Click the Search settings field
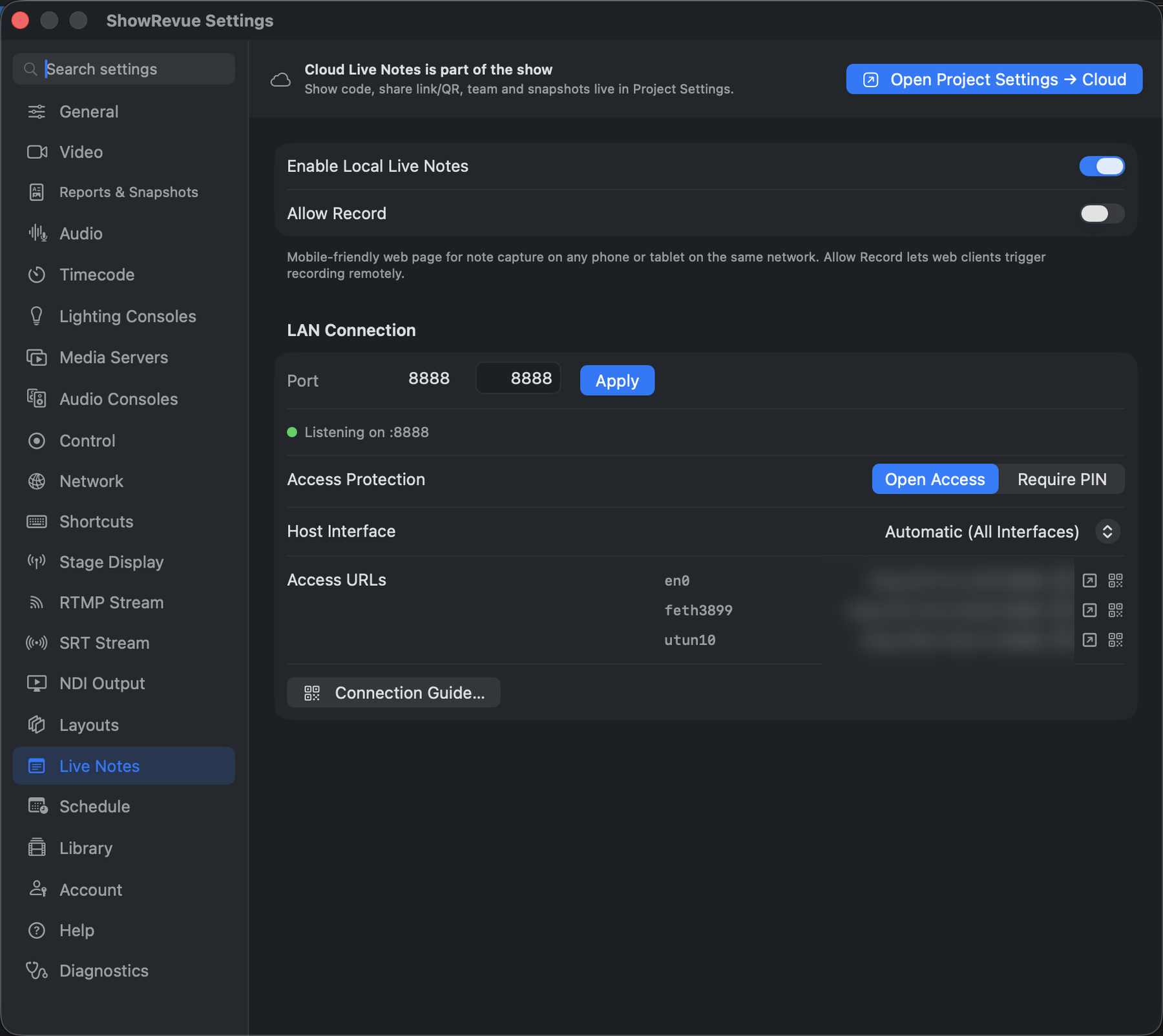1163x1036 pixels. tap(123, 69)
